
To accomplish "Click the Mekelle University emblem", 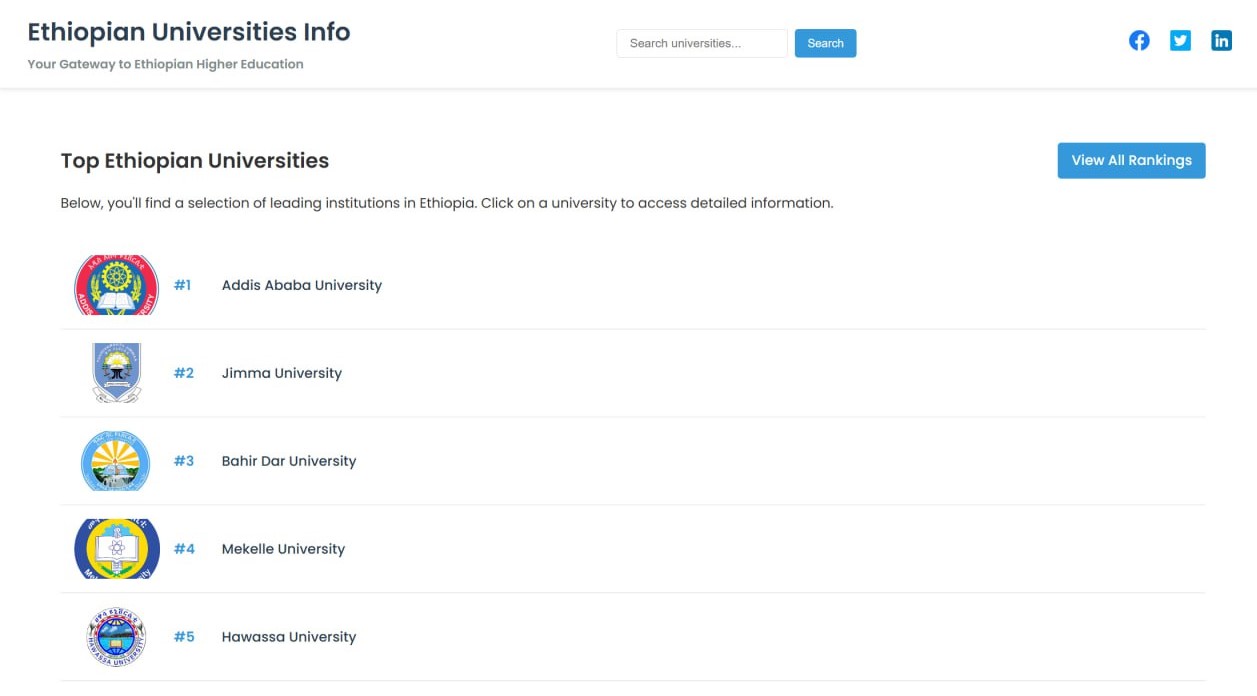I will (116, 549).
